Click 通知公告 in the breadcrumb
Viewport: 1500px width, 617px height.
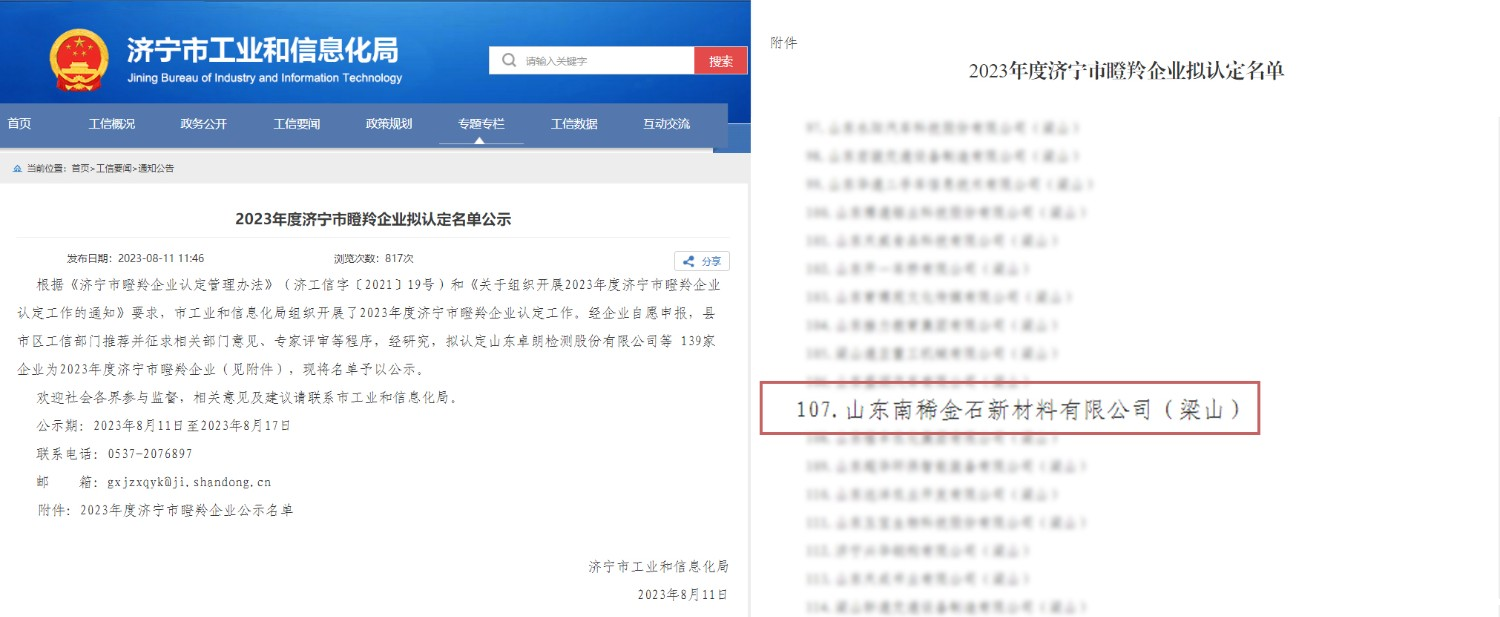point(156,169)
